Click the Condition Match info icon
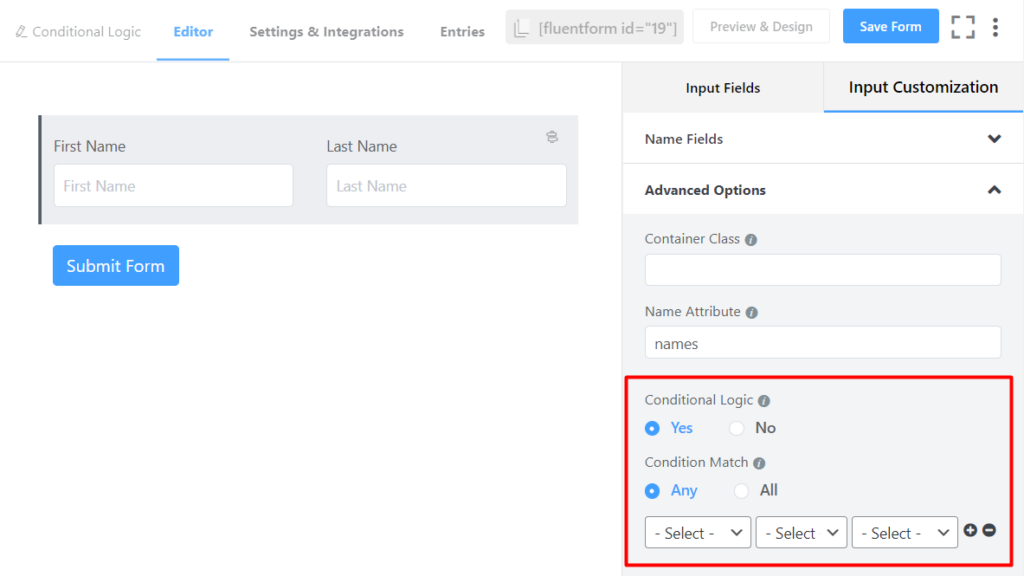This screenshot has width=1024, height=576. pos(759,463)
